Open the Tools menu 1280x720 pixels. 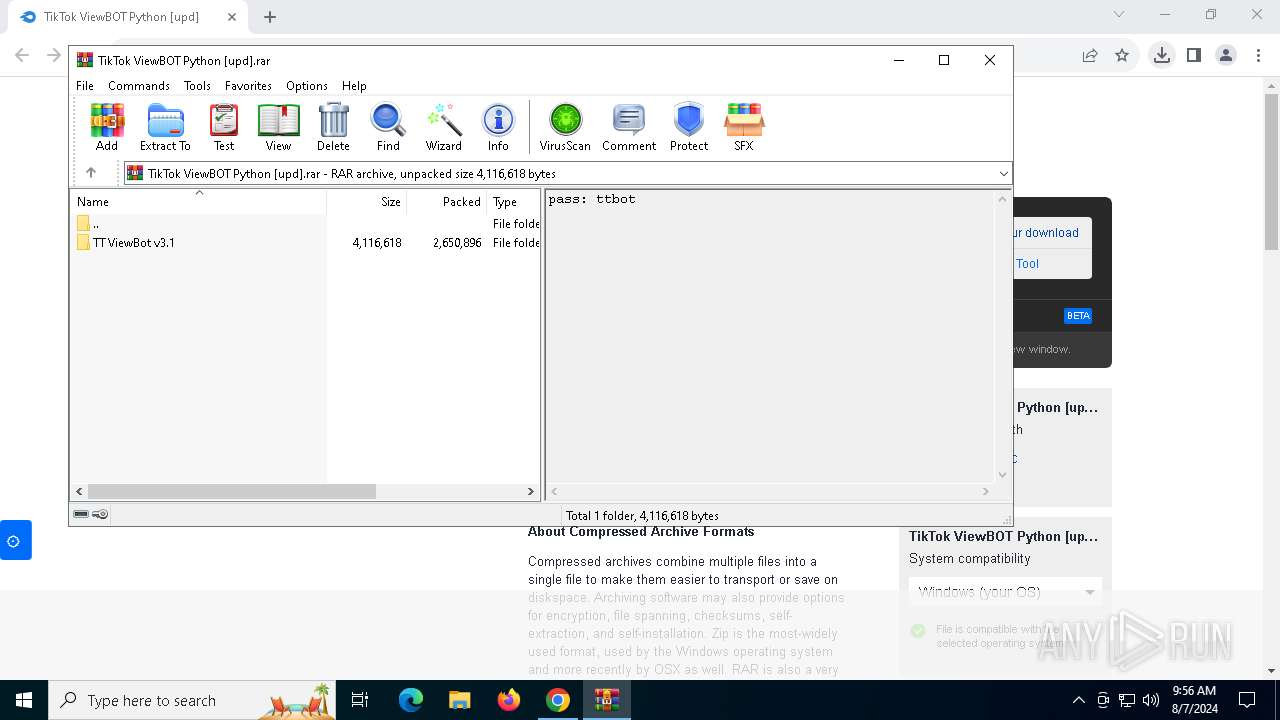(197, 86)
